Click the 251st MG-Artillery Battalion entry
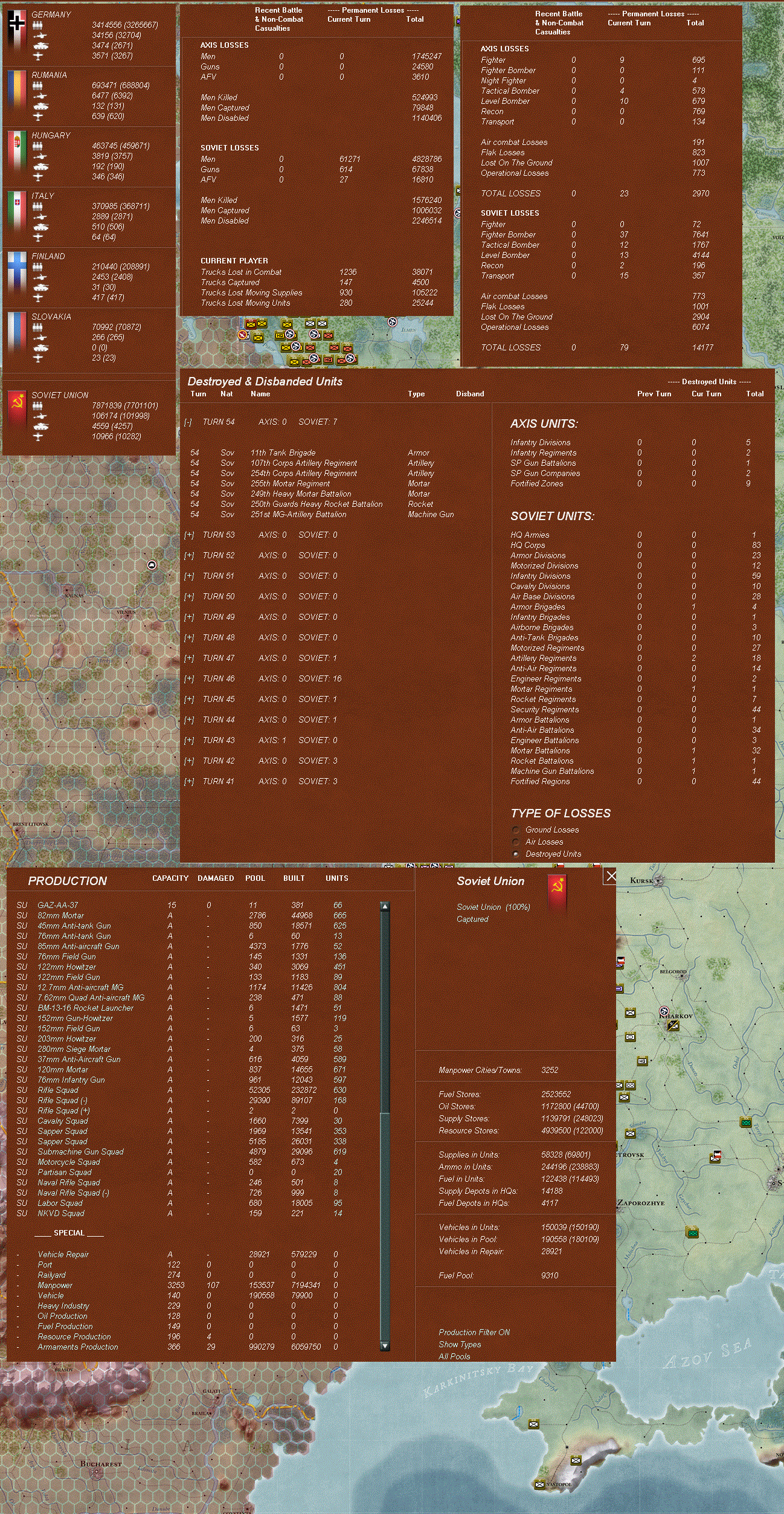The height and width of the screenshot is (1514, 784). pyautogui.click(x=298, y=515)
